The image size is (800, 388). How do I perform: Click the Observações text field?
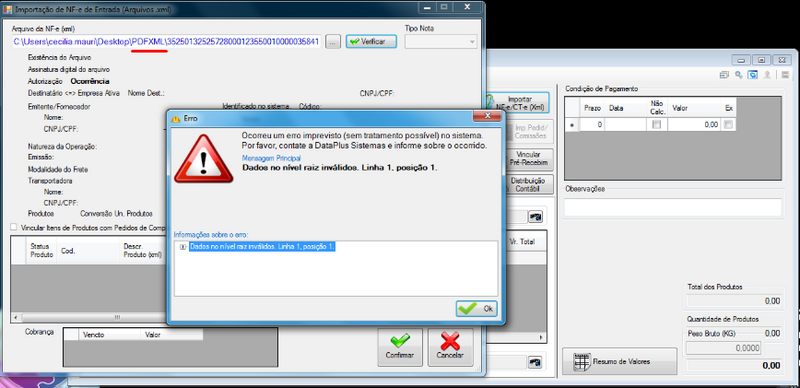(x=672, y=207)
